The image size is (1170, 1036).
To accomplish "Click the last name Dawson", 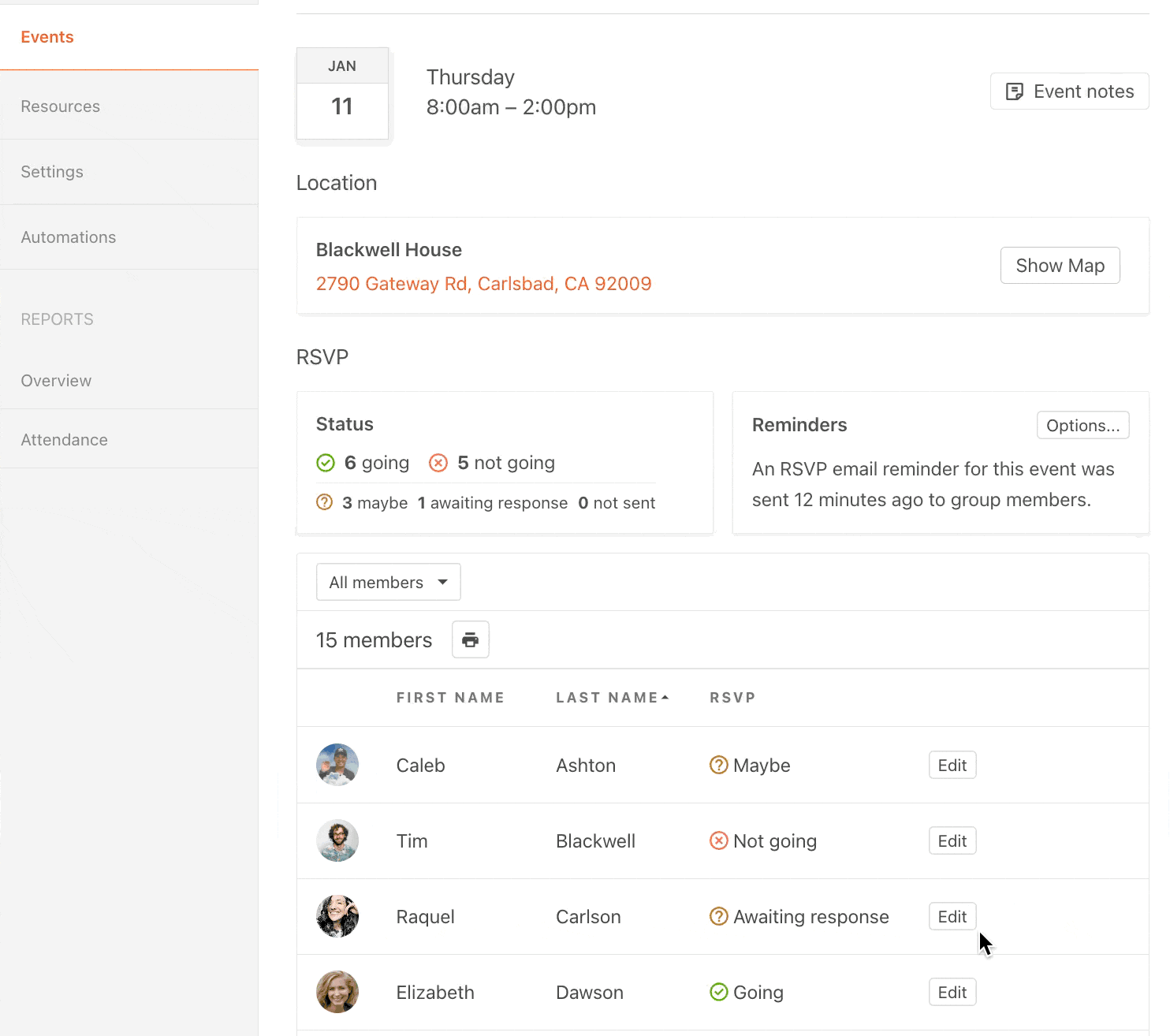I will click(x=590, y=993).
